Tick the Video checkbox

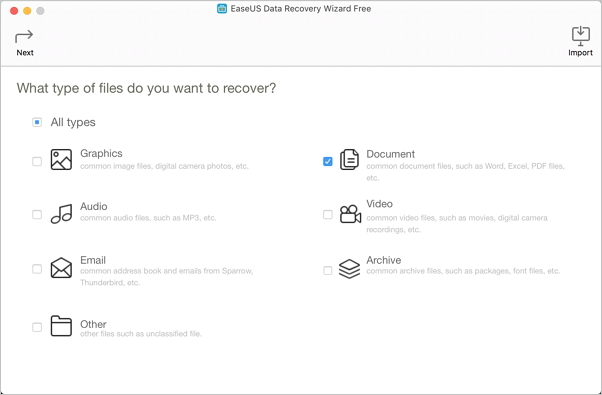pyautogui.click(x=327, y=214)
